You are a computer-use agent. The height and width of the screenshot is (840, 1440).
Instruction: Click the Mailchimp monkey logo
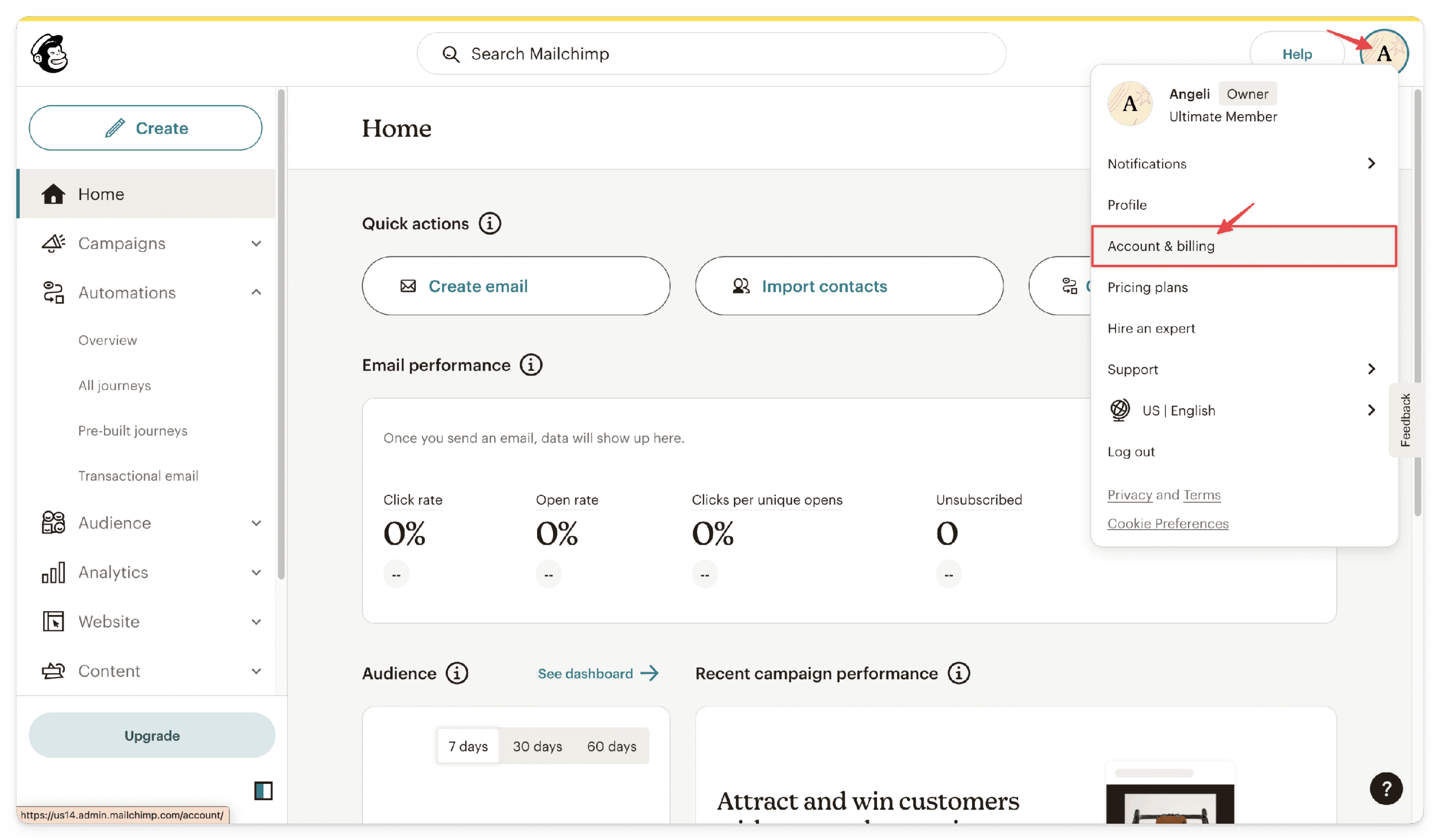(x=49, y=52)
